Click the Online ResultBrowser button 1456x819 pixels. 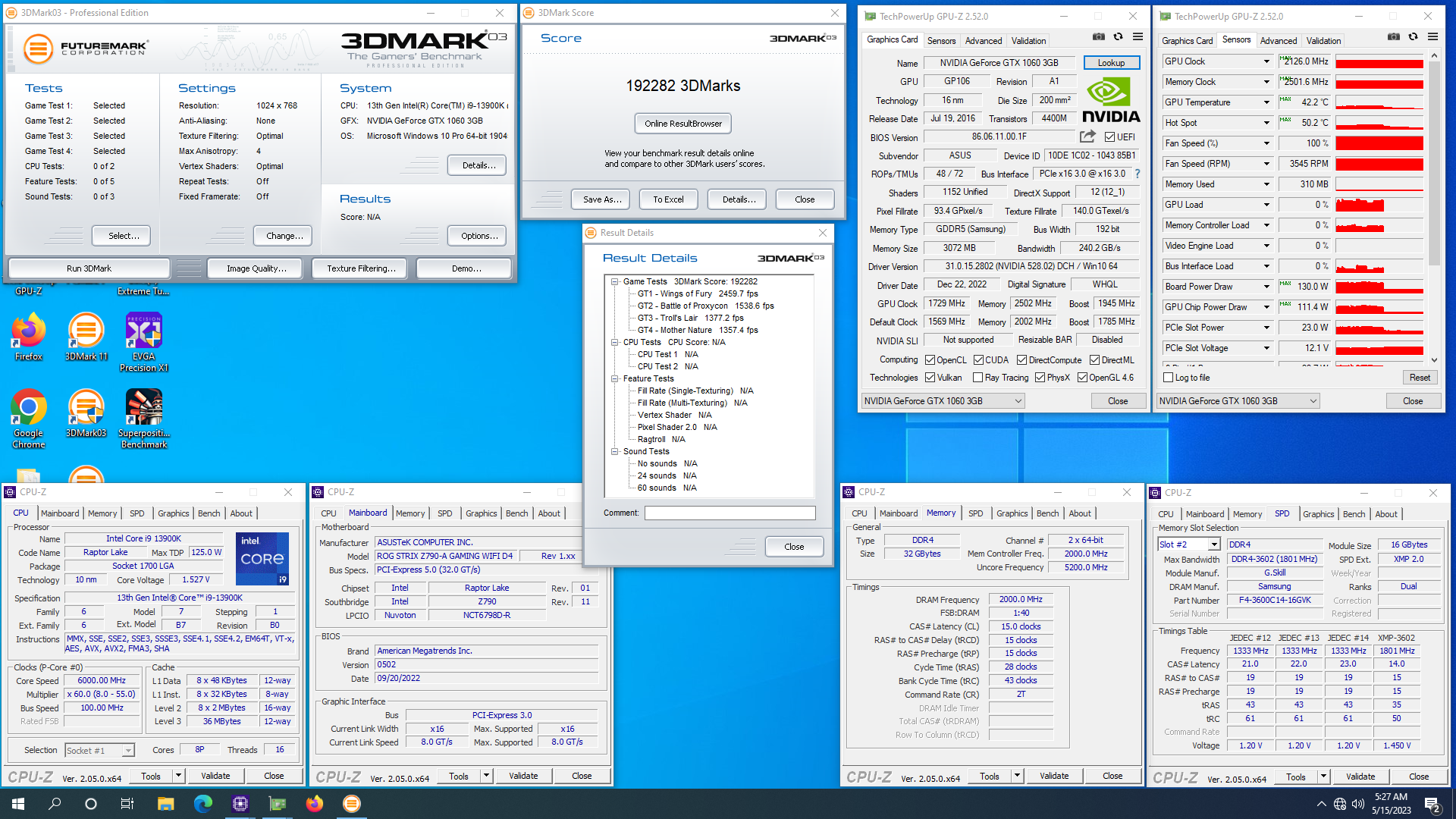click(683, 124)
